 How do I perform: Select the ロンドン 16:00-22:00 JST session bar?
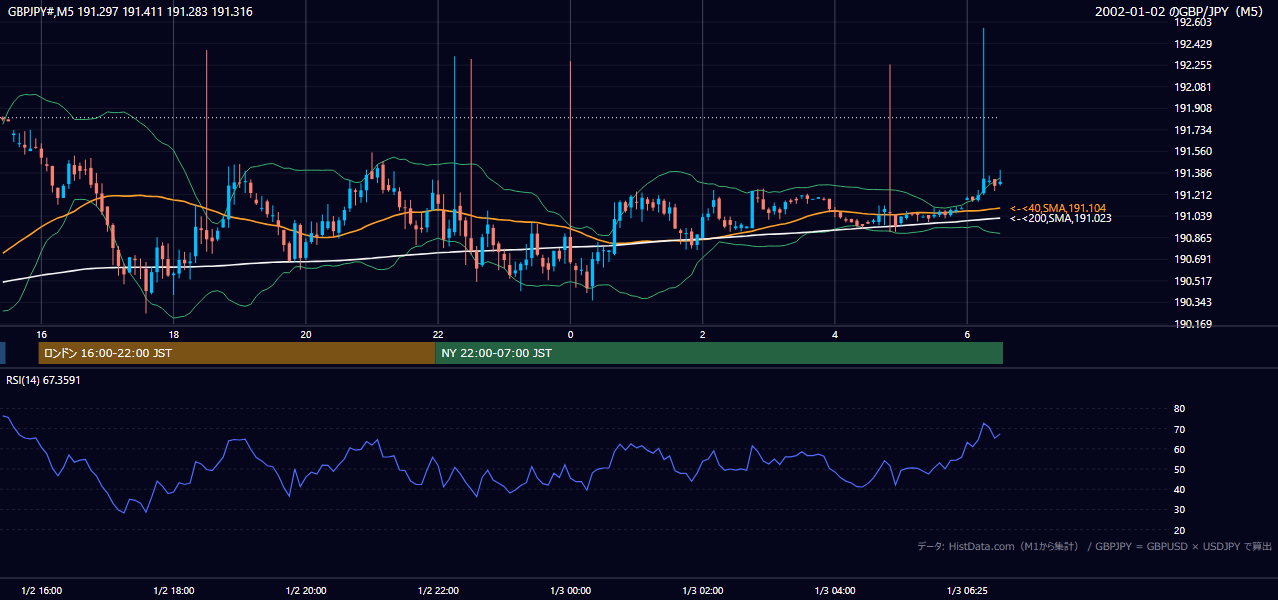coord(237,353)
